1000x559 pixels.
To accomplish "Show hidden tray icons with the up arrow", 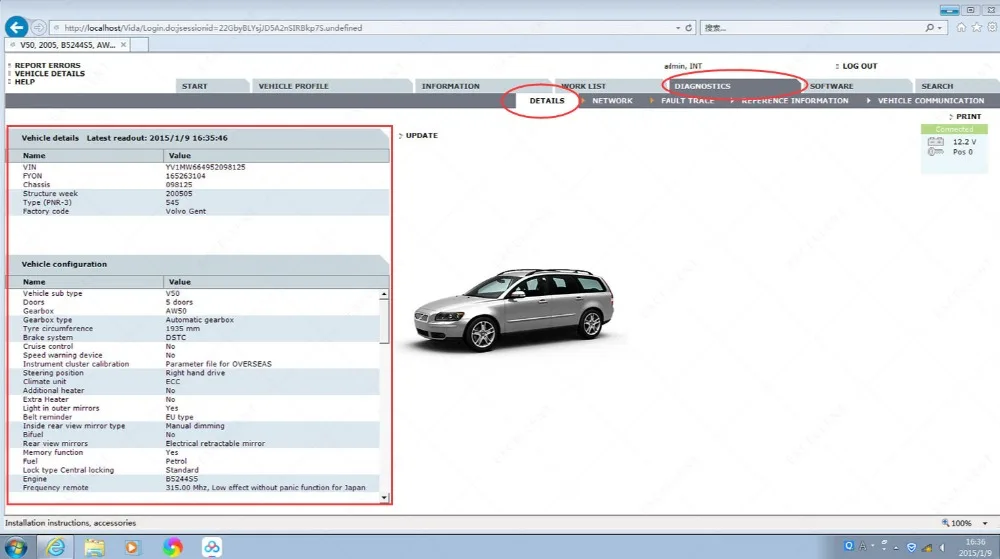I will pos(896,548).
